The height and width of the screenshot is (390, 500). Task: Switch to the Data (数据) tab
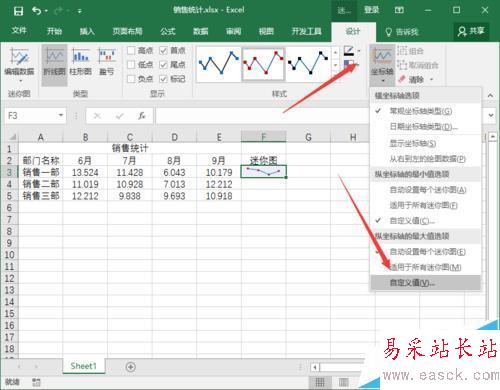tap(201, 31)
